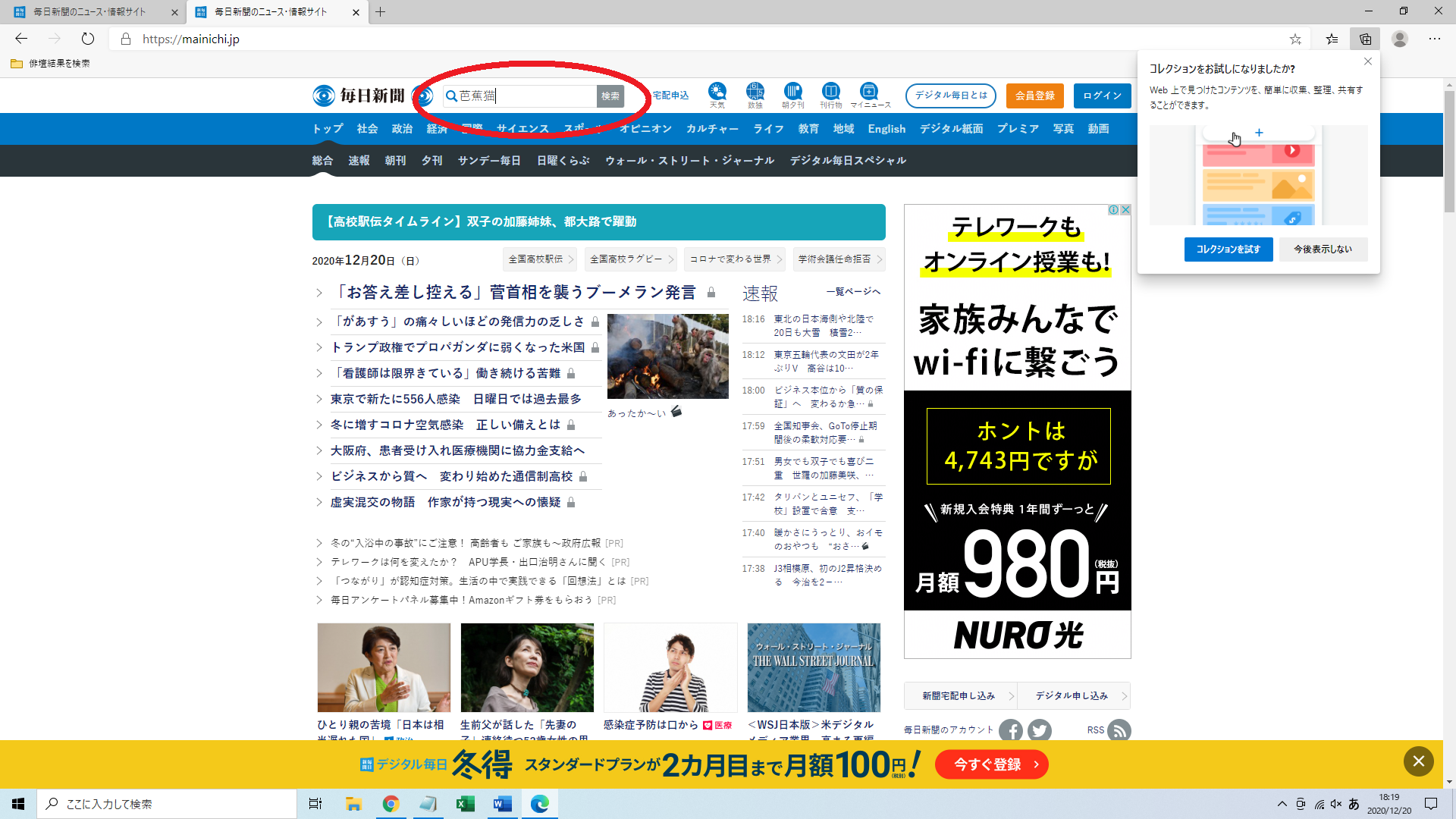Expand the 全国高校駅伝 topic chevron
This screenshot has width=1456, height=819.
click(x=570, y=259)
